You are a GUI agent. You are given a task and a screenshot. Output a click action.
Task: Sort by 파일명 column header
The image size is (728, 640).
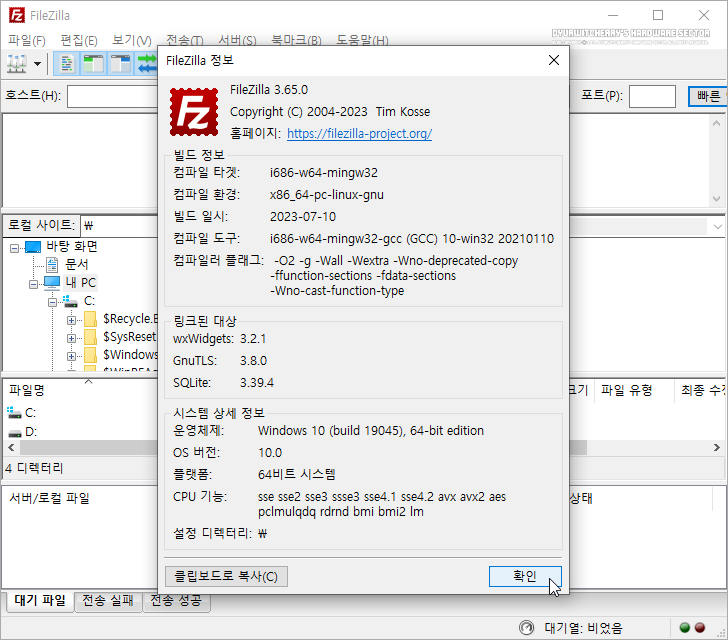point(27,390)
